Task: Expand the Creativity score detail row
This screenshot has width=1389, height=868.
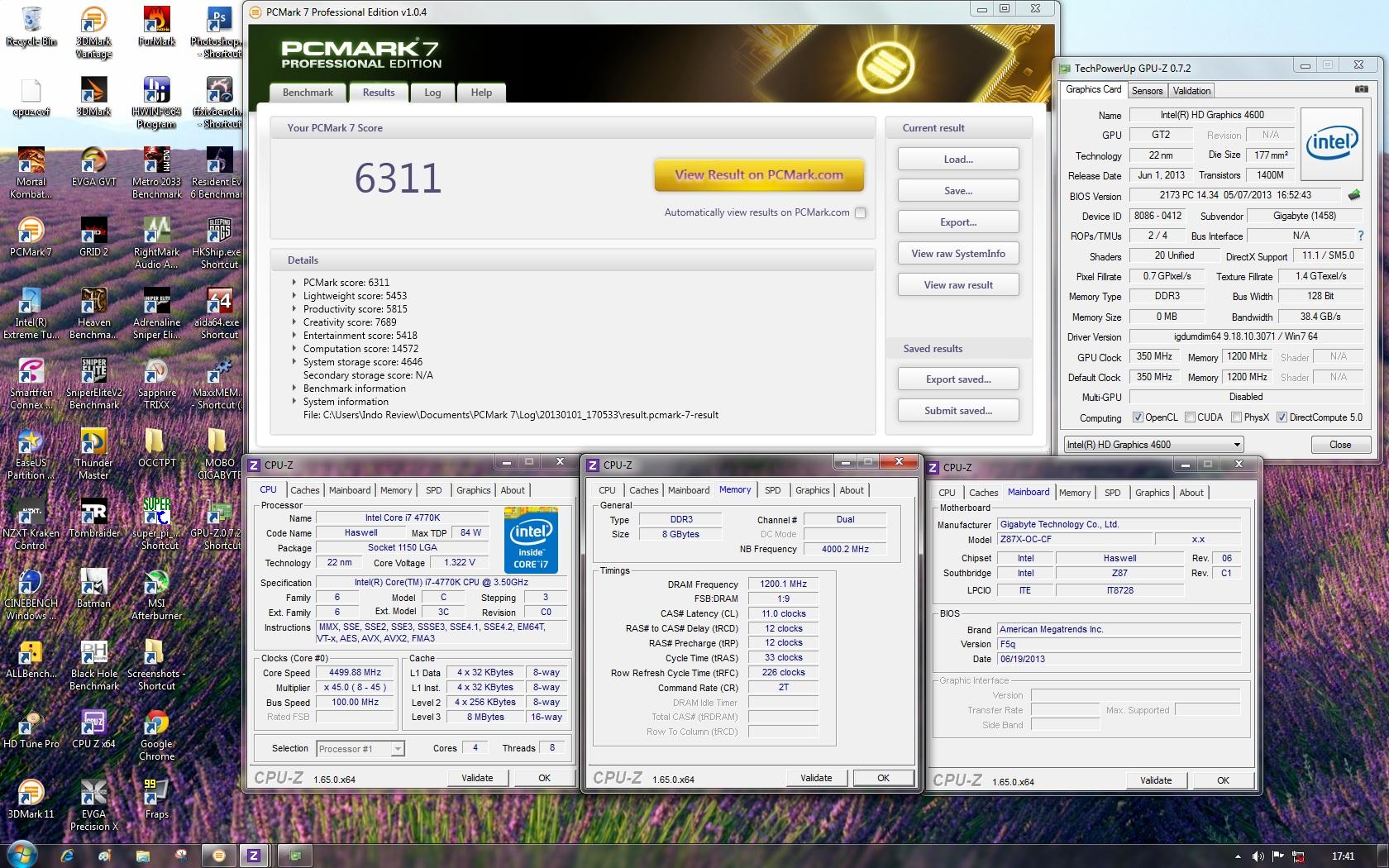Action: (294, 322)
